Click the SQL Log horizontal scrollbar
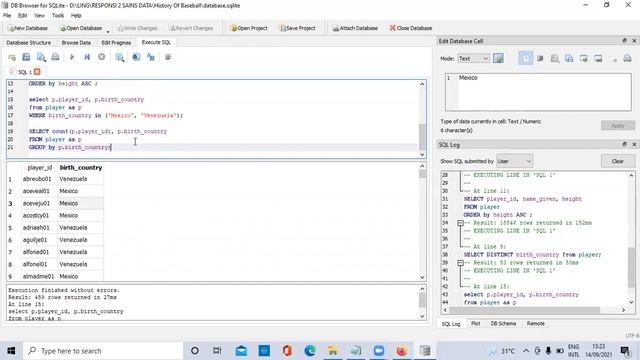The image size is (640, 360). tap(534, 310)
